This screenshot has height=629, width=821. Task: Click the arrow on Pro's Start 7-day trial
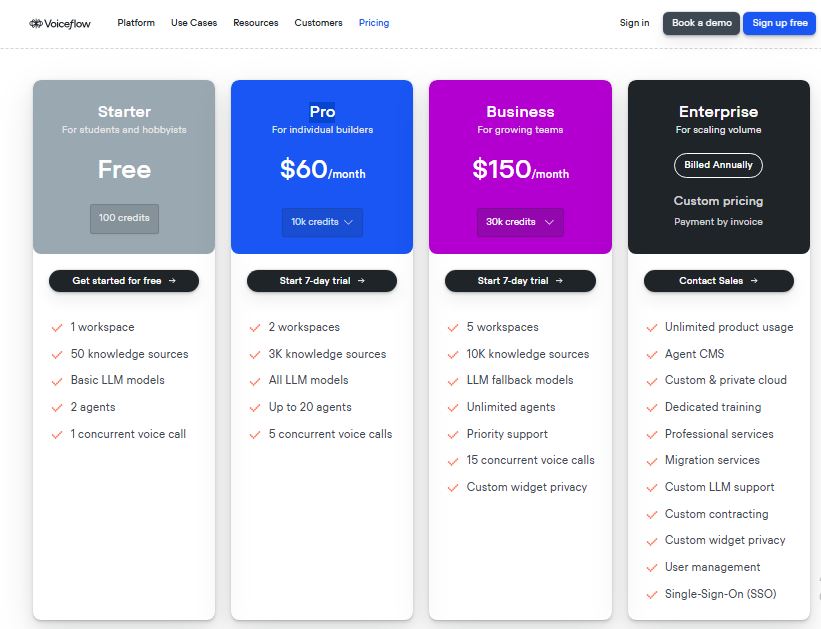click(x=361, y=281)
